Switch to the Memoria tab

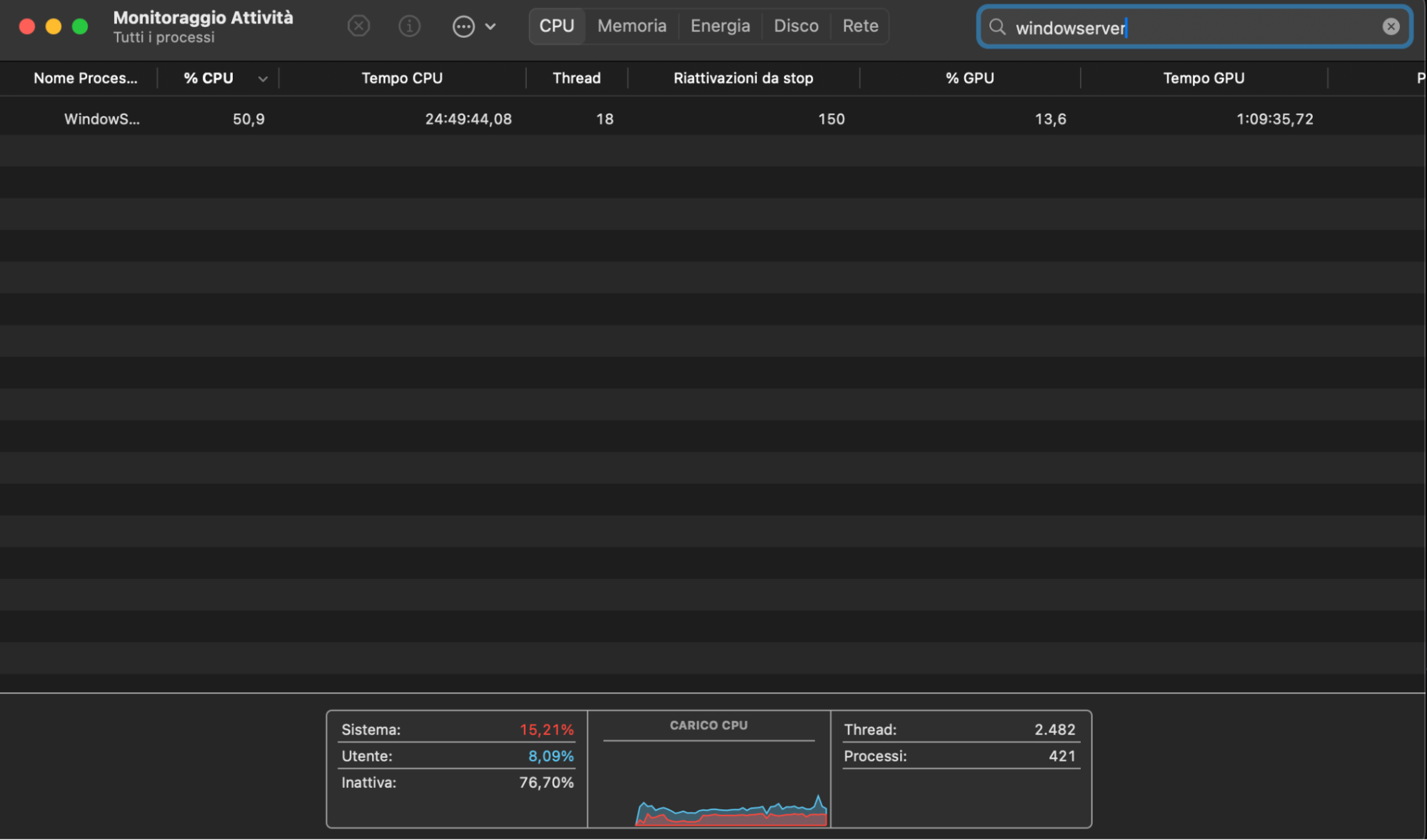coord(632,26)
